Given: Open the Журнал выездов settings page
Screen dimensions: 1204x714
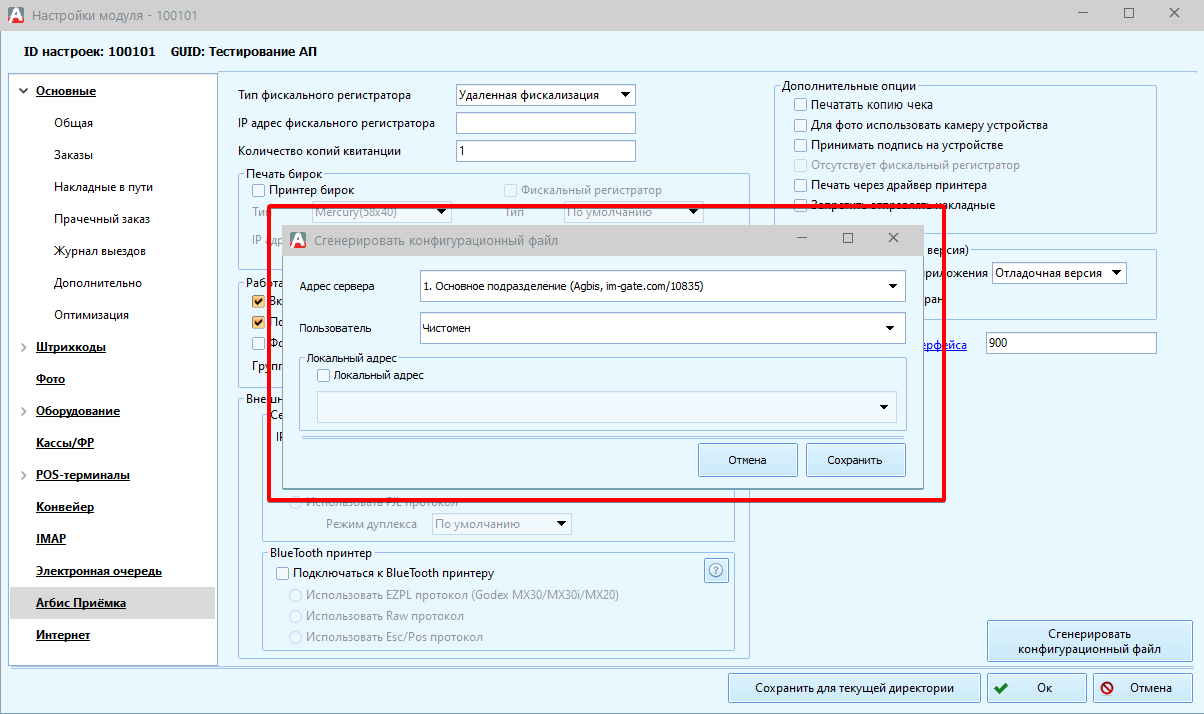Looking at the screenshot, I should 100,251.
